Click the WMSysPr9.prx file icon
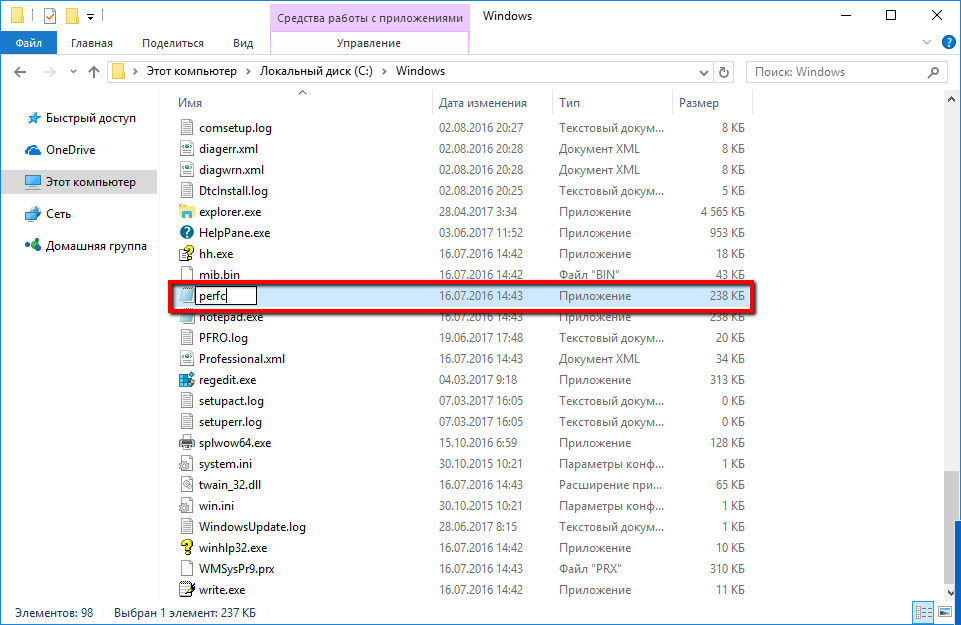This screenshot has width=961, height=625. [x=187, y=569]
